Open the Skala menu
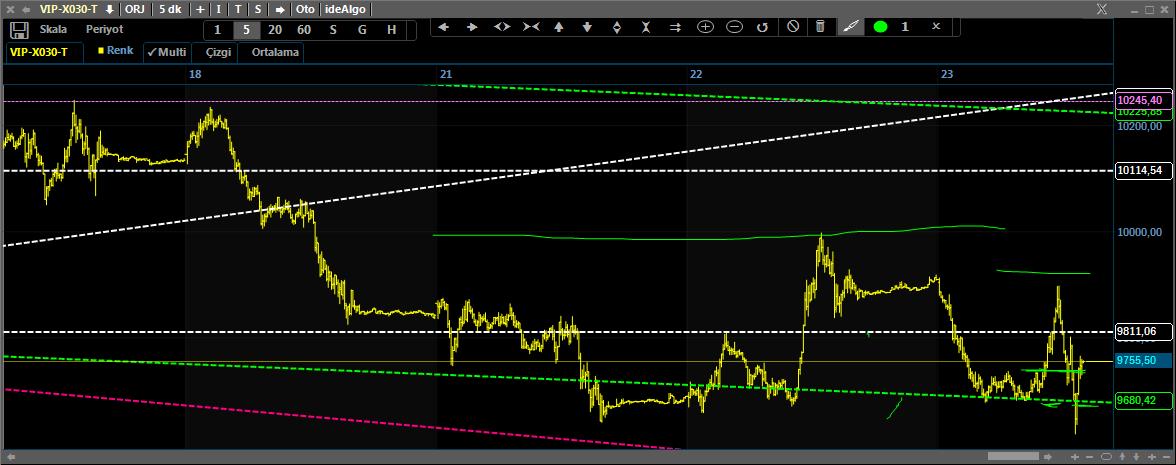The height and width of the screenshot is (465, 1176). pos(53,30)
